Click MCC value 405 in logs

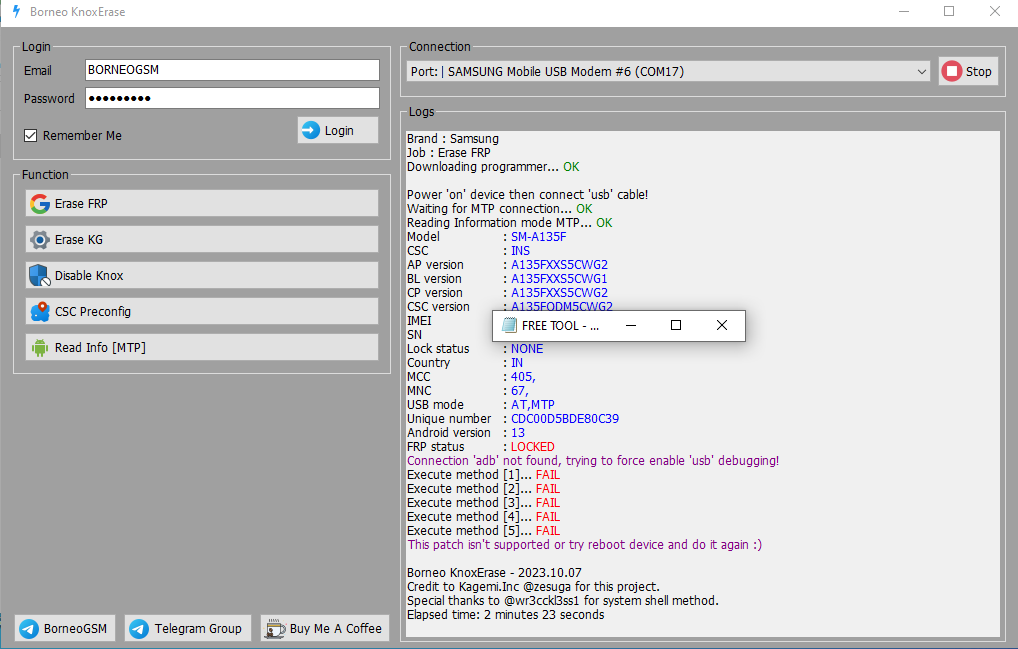(x=523, y=376)
